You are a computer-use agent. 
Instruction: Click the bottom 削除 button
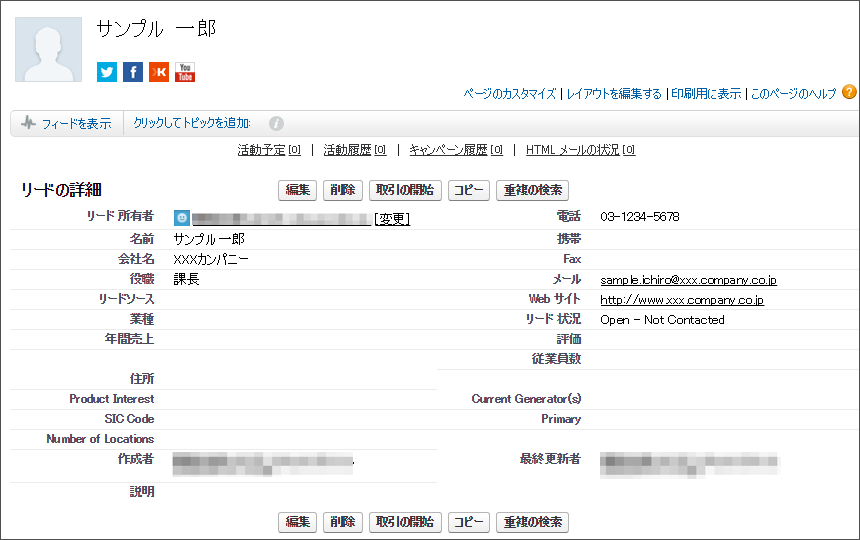coord(343,522)
